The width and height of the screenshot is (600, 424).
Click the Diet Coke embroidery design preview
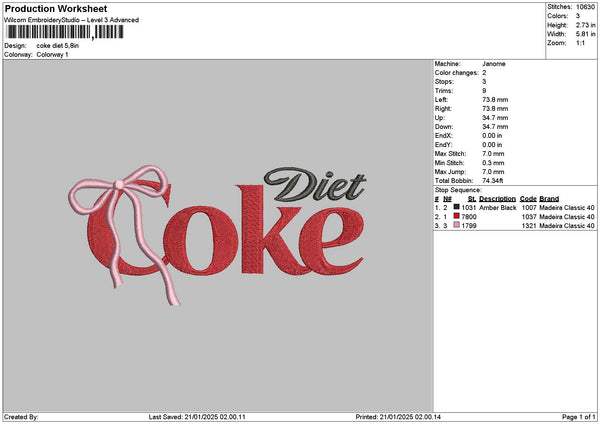click(x=217, y=235)
